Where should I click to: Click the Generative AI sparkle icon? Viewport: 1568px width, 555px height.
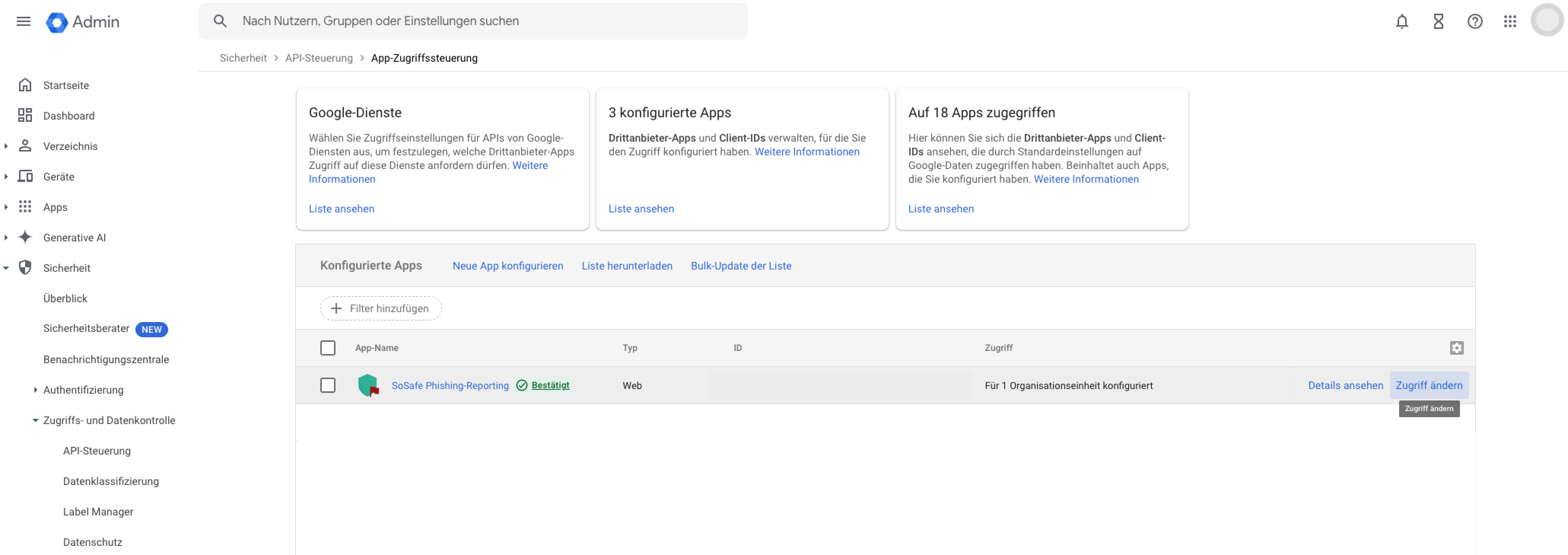tap(25, 237)
